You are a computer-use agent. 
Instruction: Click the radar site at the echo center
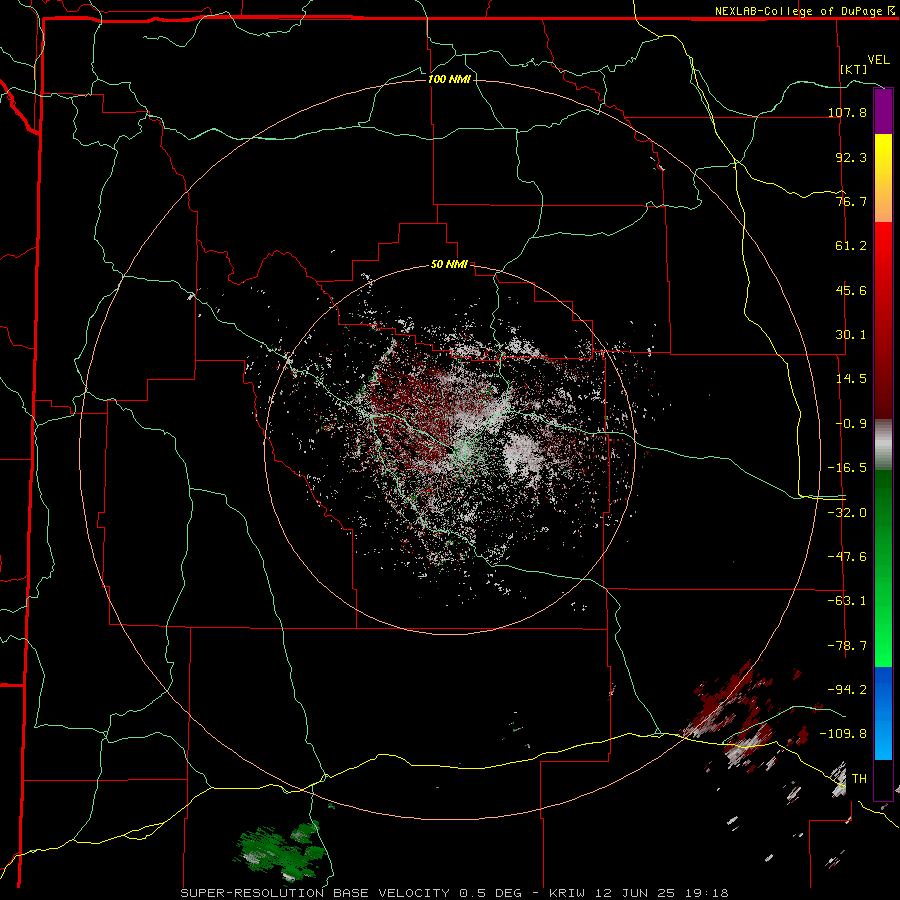pyautogui.click(x=464, y=451)
